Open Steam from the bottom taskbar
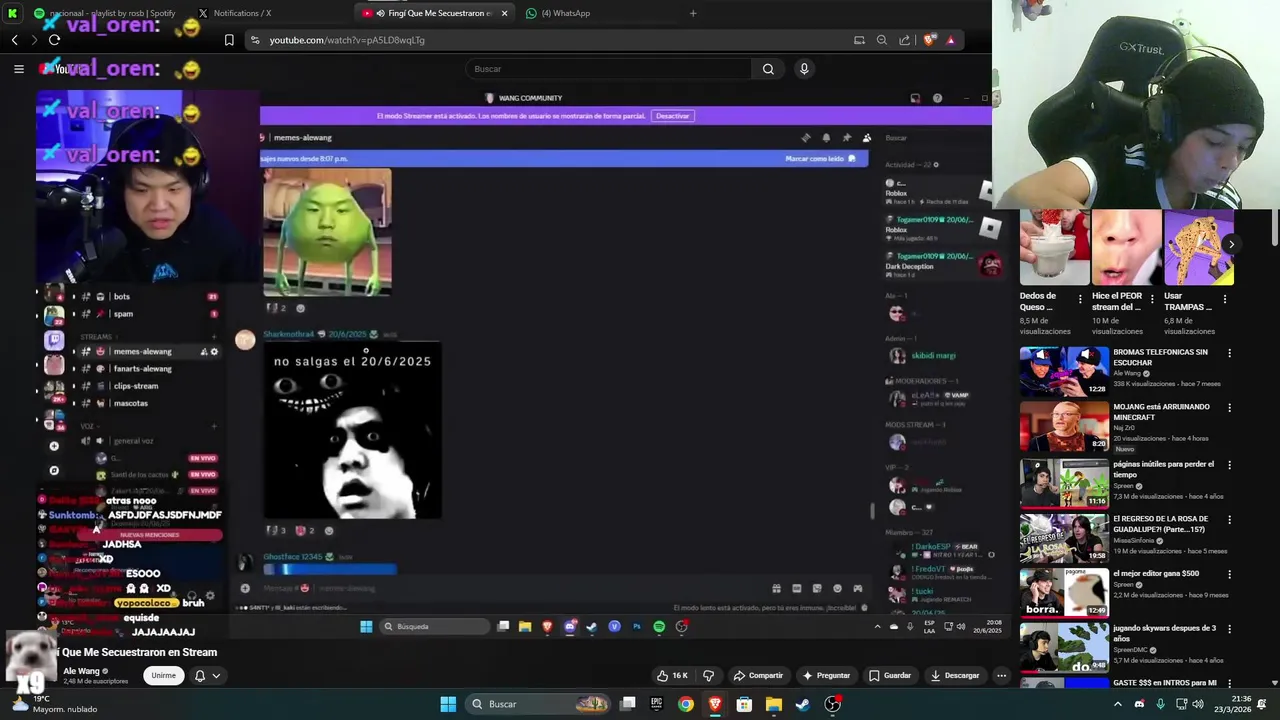Image resolution: width=1280 pixels, height=720 pixels. pos(802,704)
